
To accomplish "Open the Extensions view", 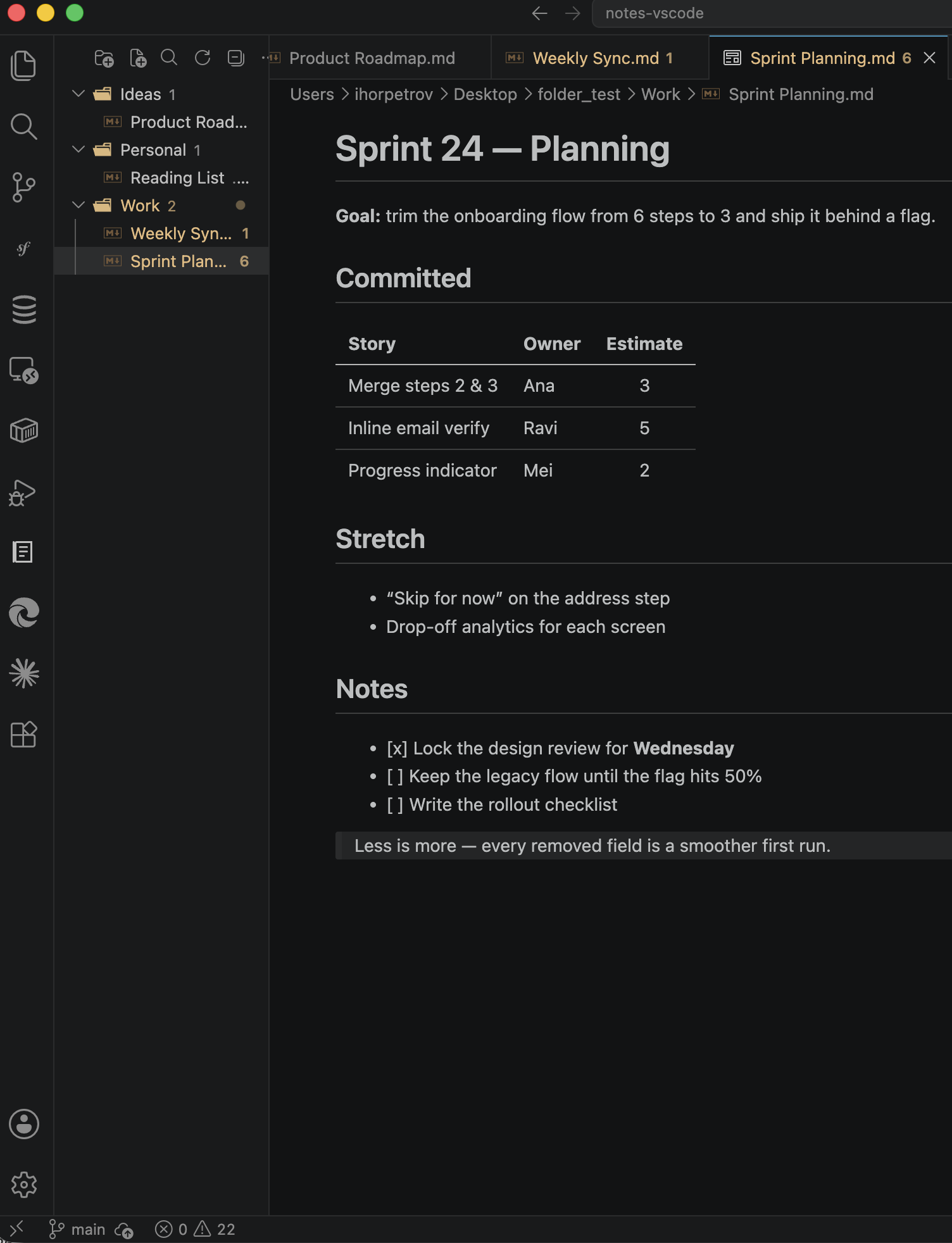I will pyautogui.click(x=24, y=734).
